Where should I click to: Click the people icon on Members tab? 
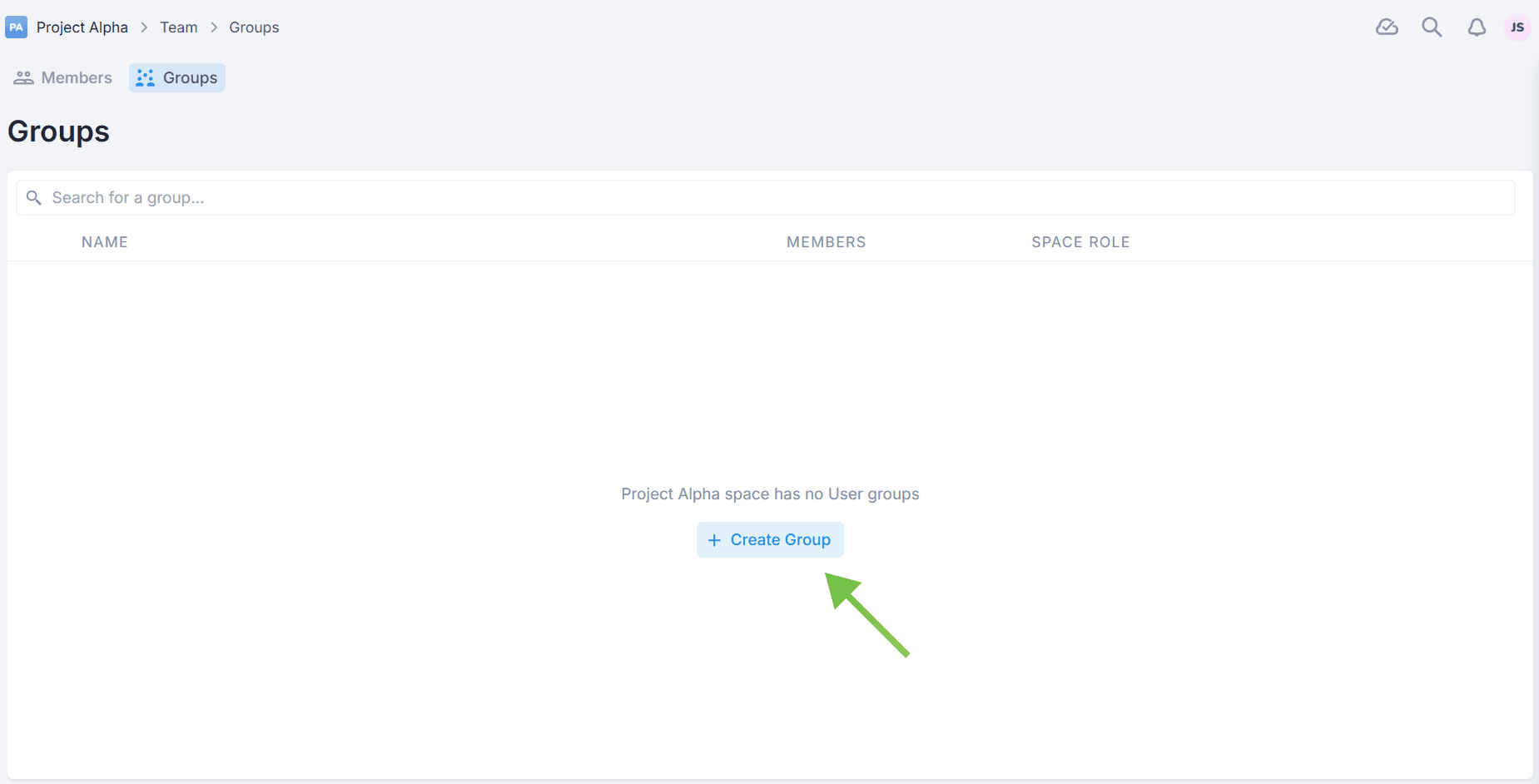click(x=23, y=78)
